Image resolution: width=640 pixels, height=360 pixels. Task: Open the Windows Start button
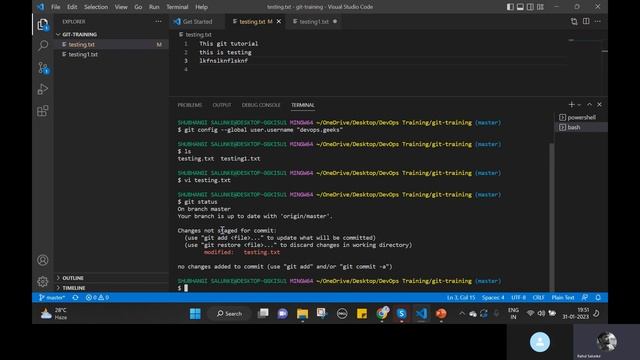click(195, 313)
